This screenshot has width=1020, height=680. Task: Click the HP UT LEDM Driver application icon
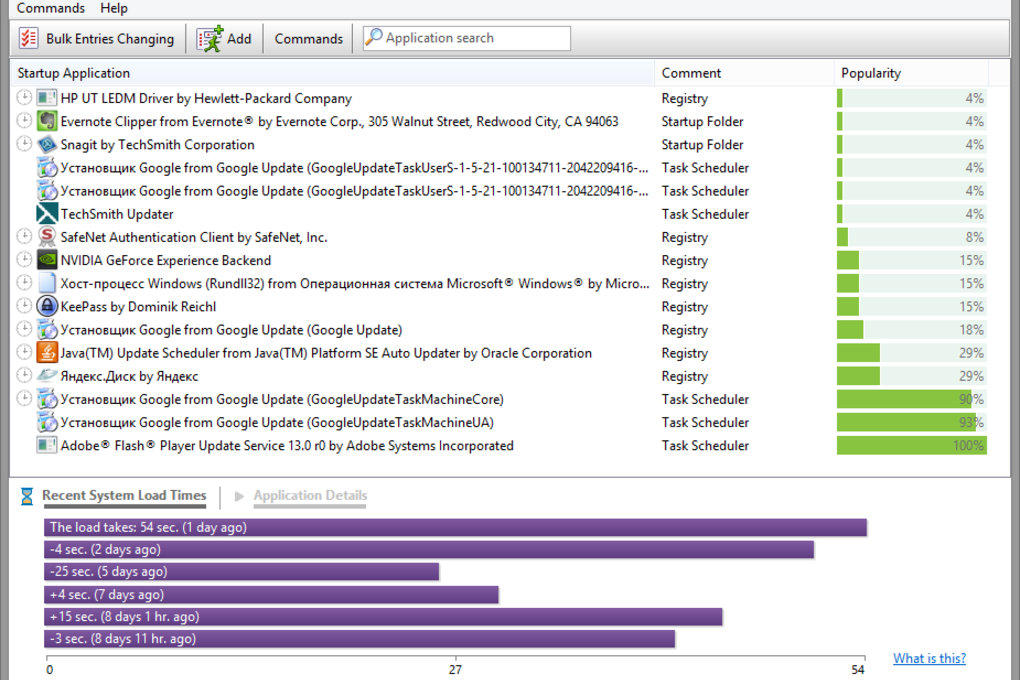tap(47, 98)
